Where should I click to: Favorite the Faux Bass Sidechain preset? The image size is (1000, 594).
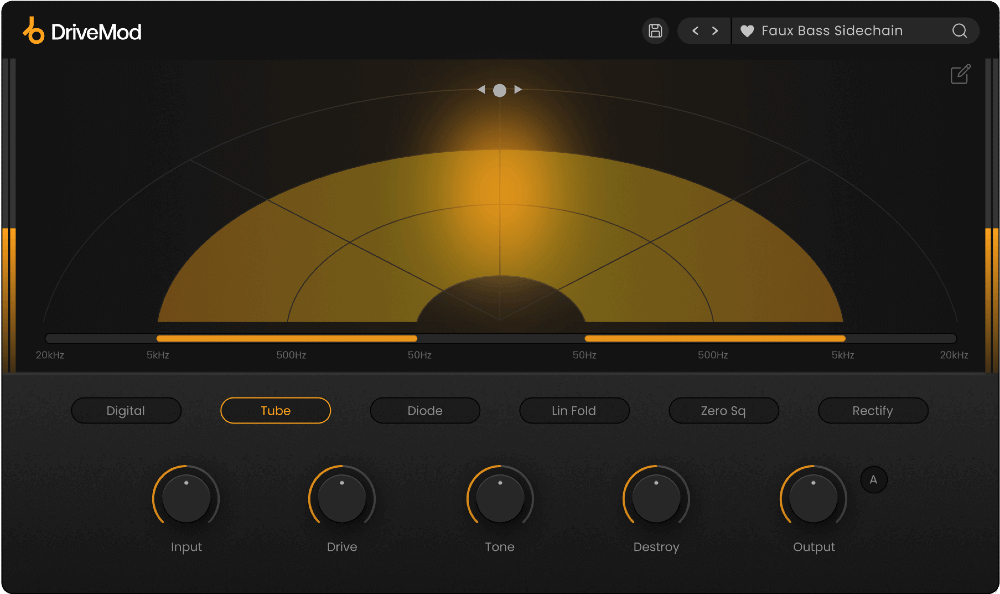747,31
